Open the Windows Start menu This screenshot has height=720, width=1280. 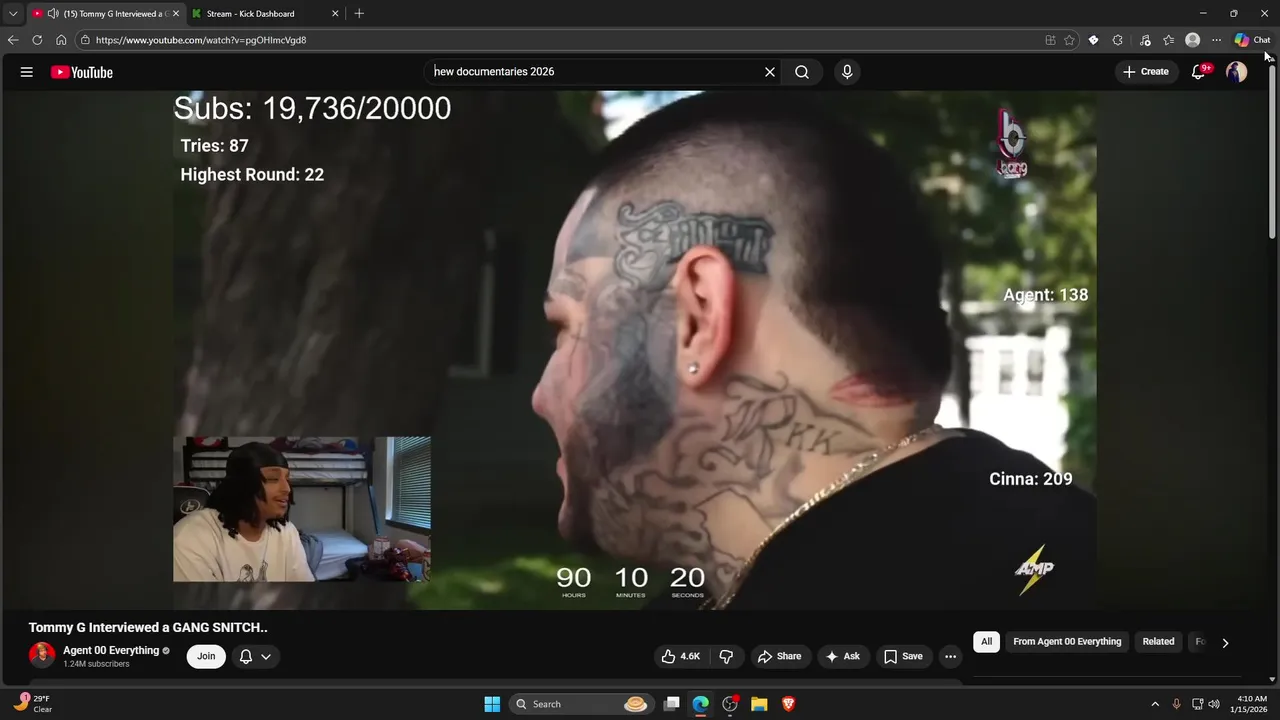click(492, 704)
